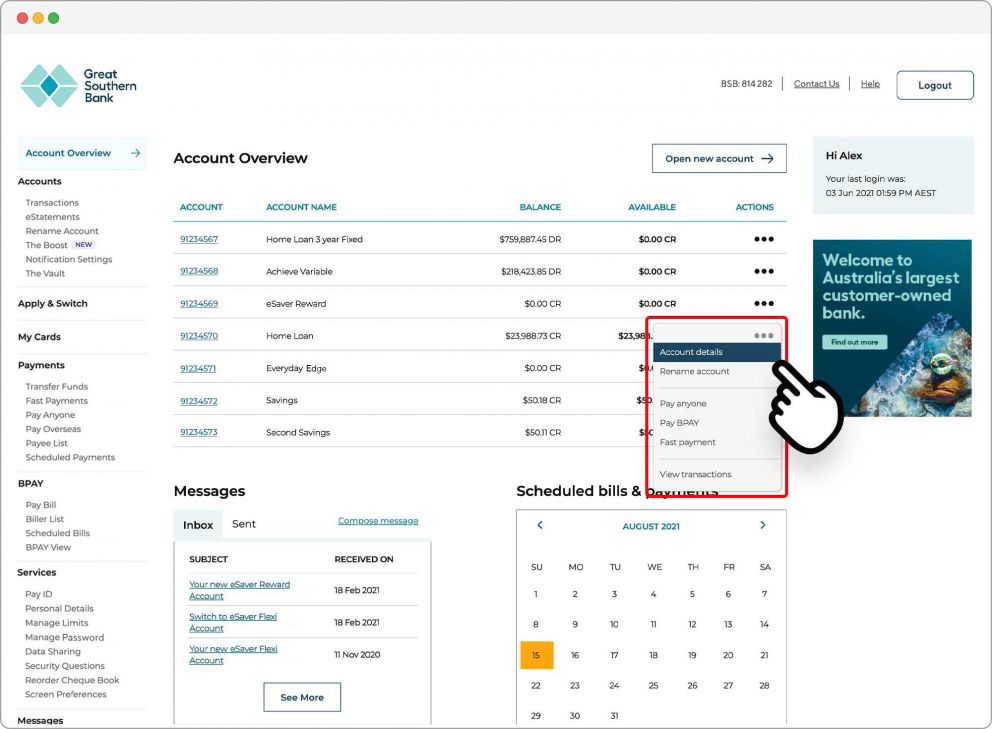Choose Account details in actions menu

click(717, 352)
